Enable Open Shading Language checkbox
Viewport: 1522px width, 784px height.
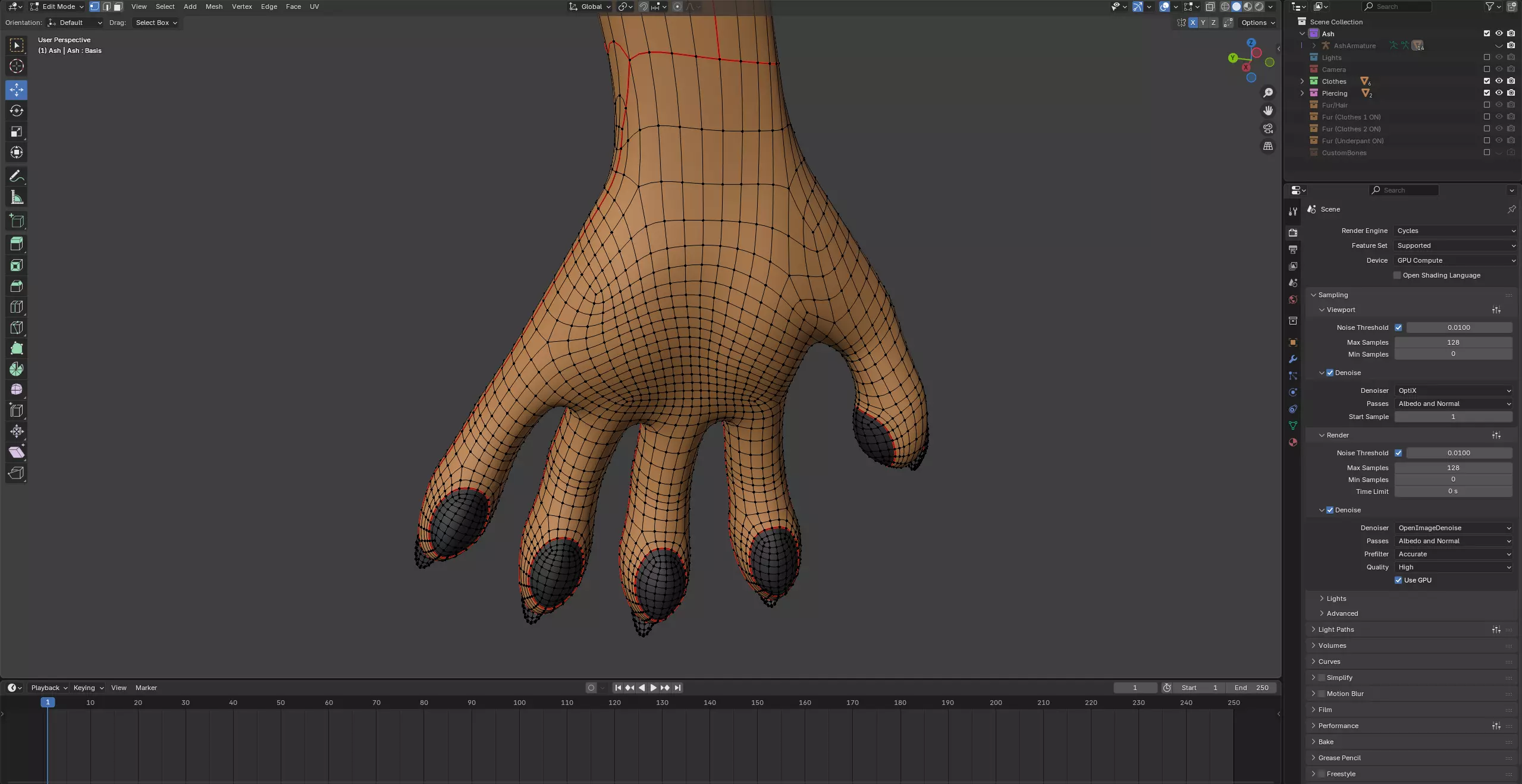[1398, 275]
